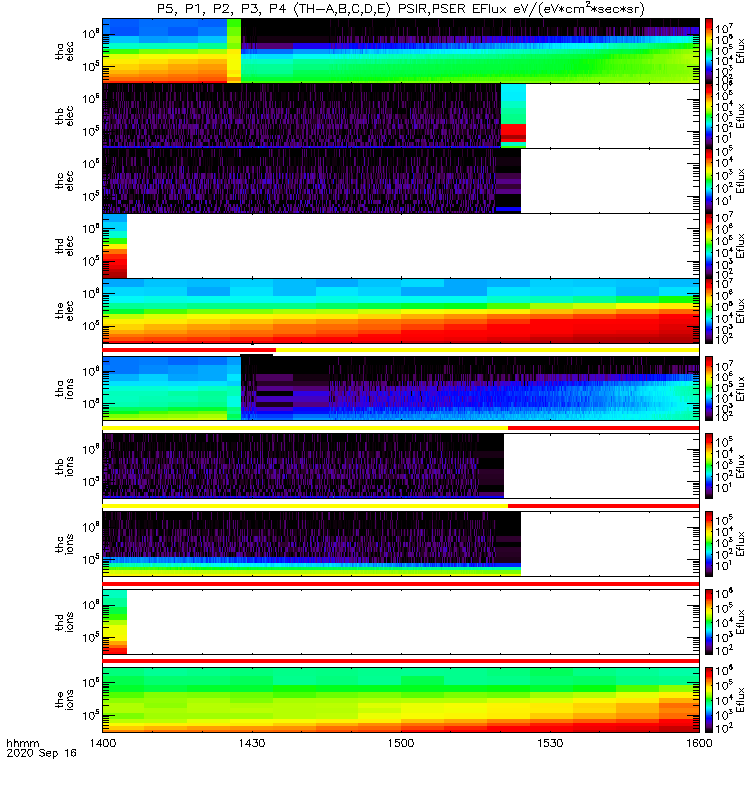Click the thc ions spectrogram data
The image size is (750, 800).
coord(311,544)
